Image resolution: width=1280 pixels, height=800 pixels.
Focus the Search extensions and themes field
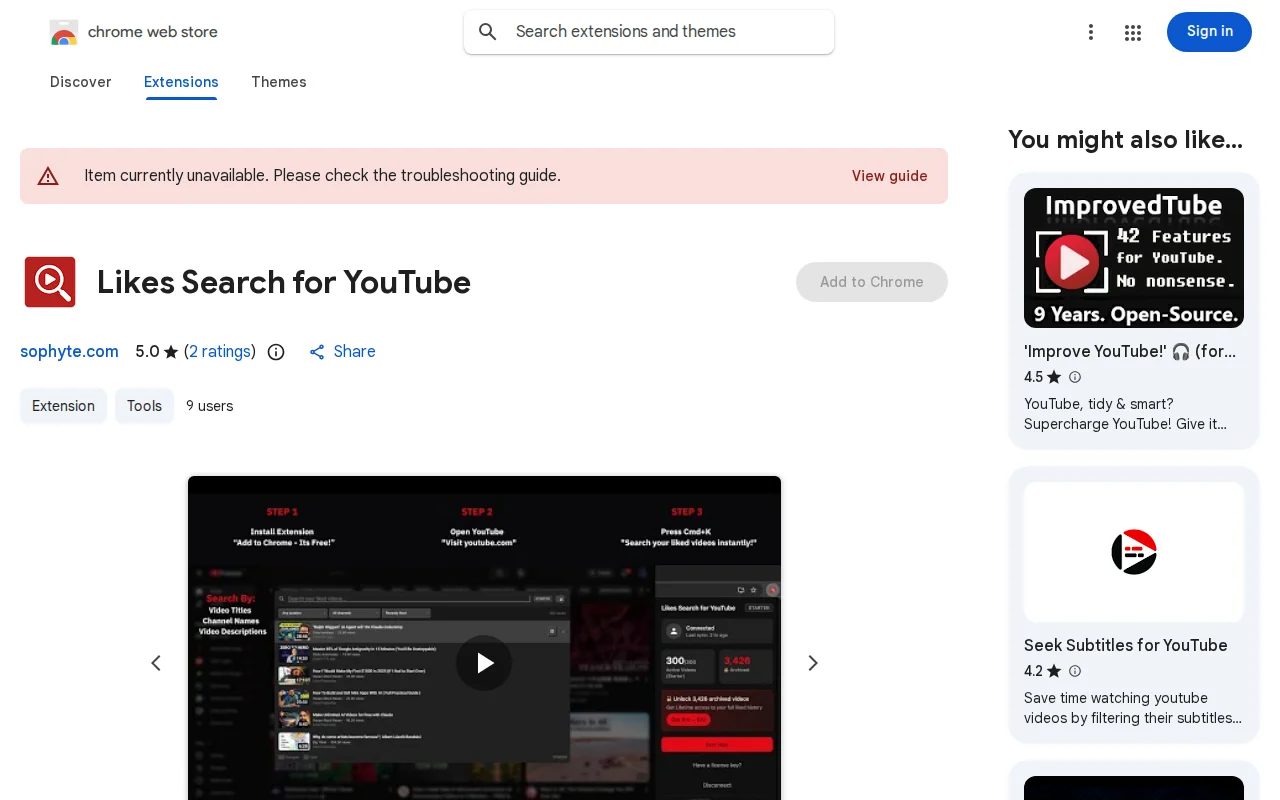649,32
